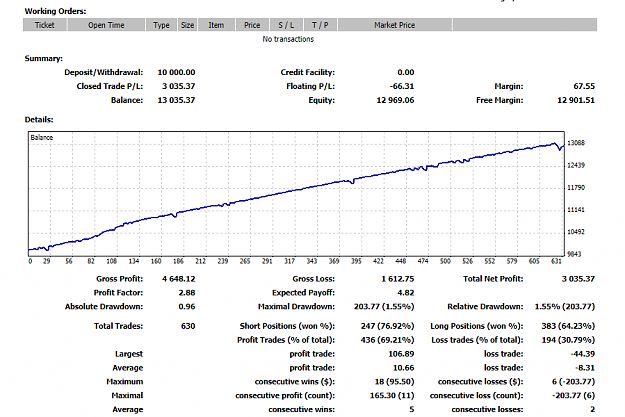Click the Open Time column header

coord(106,25)
